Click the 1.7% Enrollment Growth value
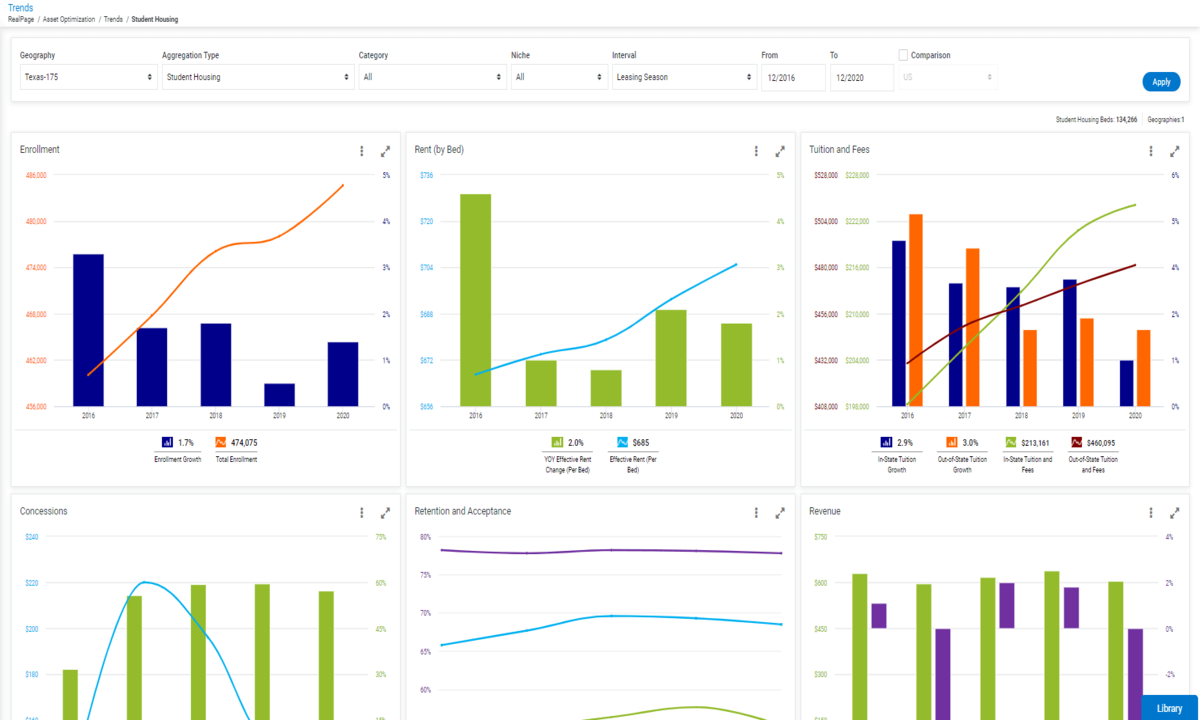This screenshot has height=720, width=1200. pyautogui.click(x=186, y=442)
